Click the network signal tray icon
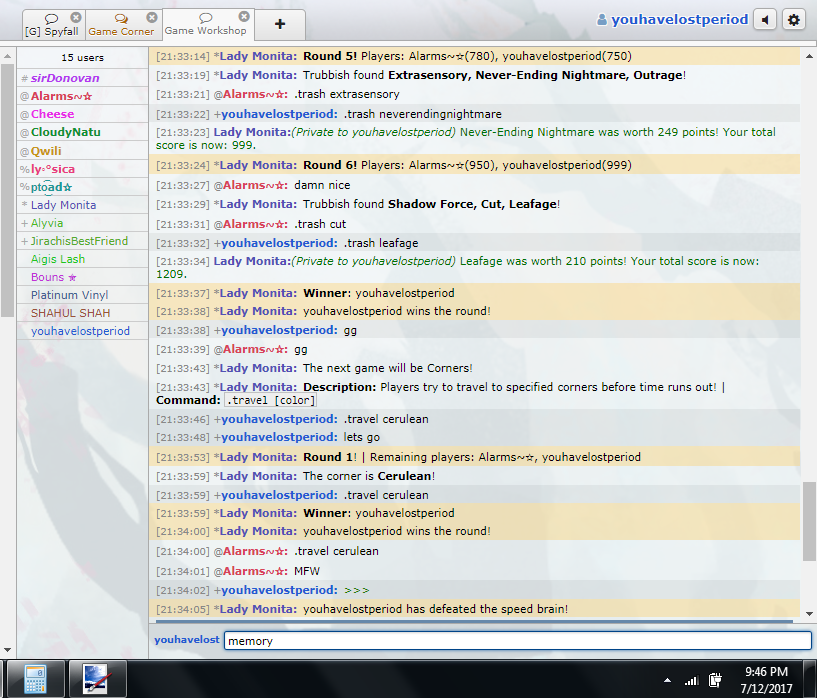817x698 pixels. pyautogui.click(x=691, y=680)
